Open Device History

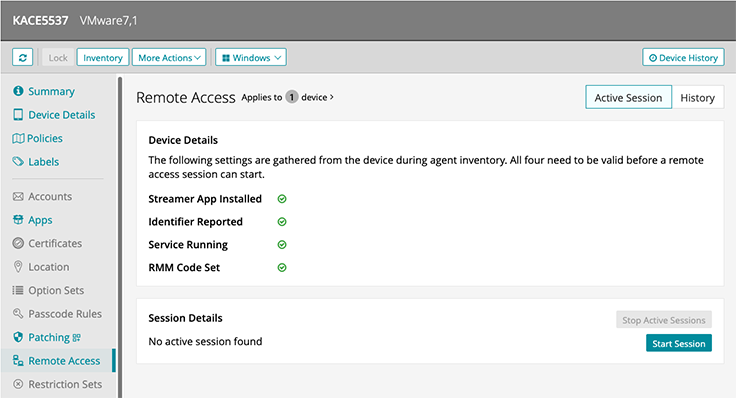point(683,58)
